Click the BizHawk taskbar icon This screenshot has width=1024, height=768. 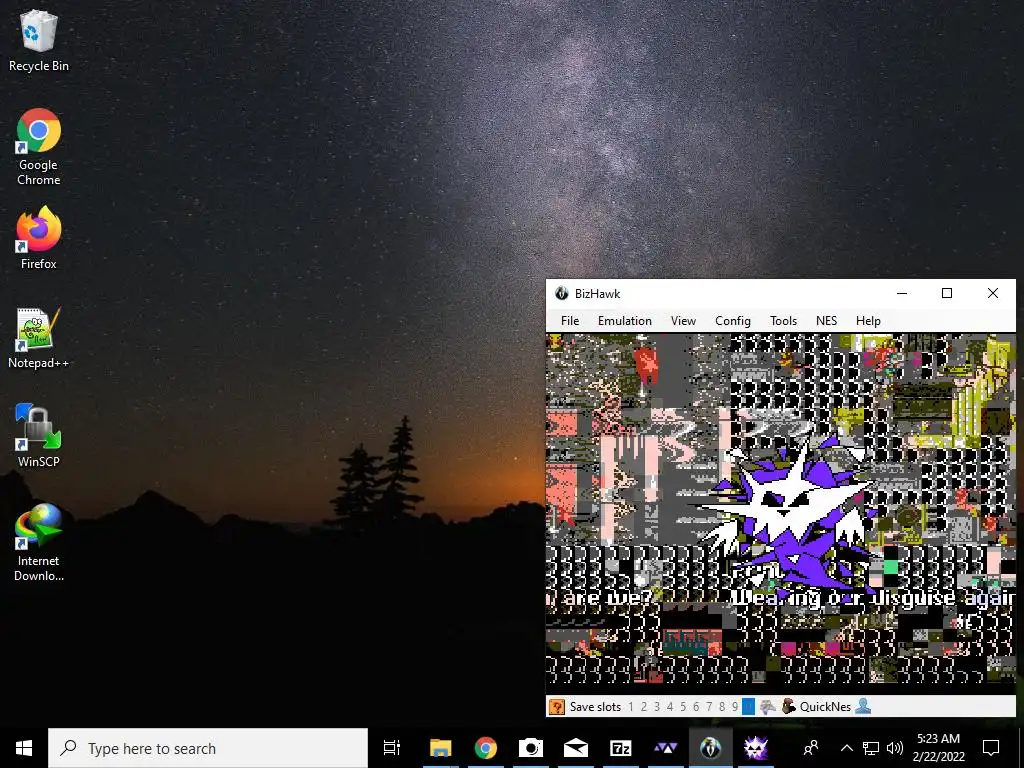pyautogui.click(x=711, y=748)
